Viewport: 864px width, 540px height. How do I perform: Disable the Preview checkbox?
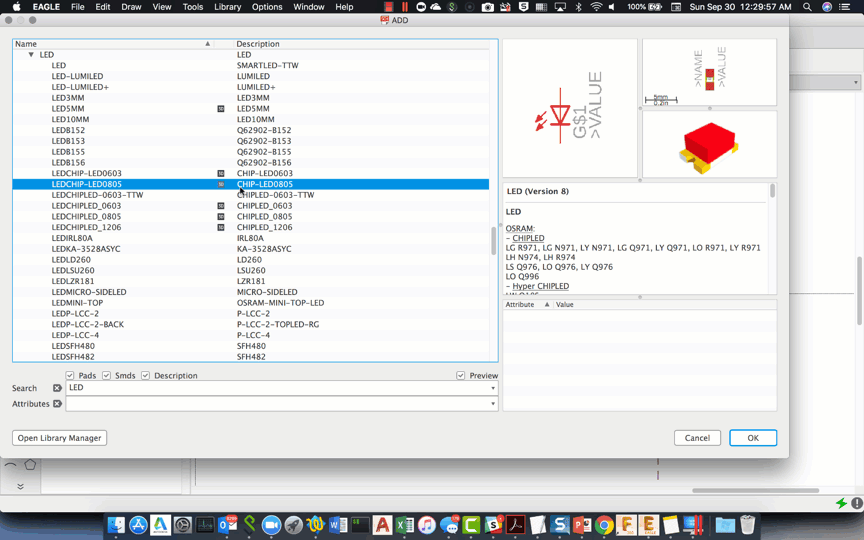tap(460, 376)
